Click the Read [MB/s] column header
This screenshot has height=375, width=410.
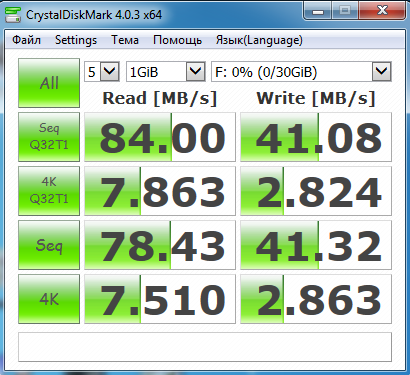click(x=160, y=98)
